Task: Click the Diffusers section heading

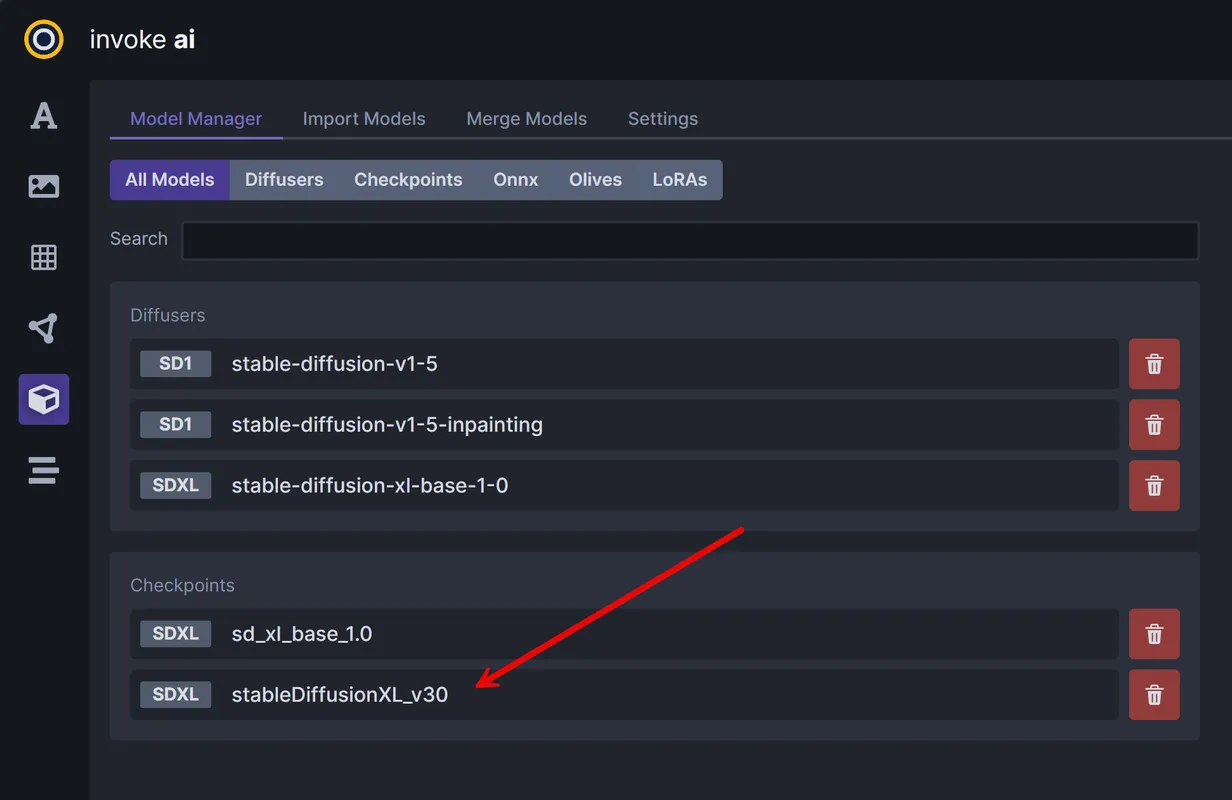Action: point(168,315)
